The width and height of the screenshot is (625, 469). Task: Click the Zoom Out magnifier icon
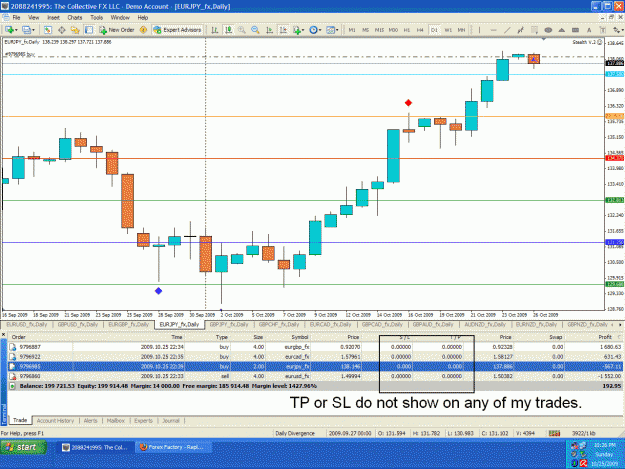pos(255,30)
